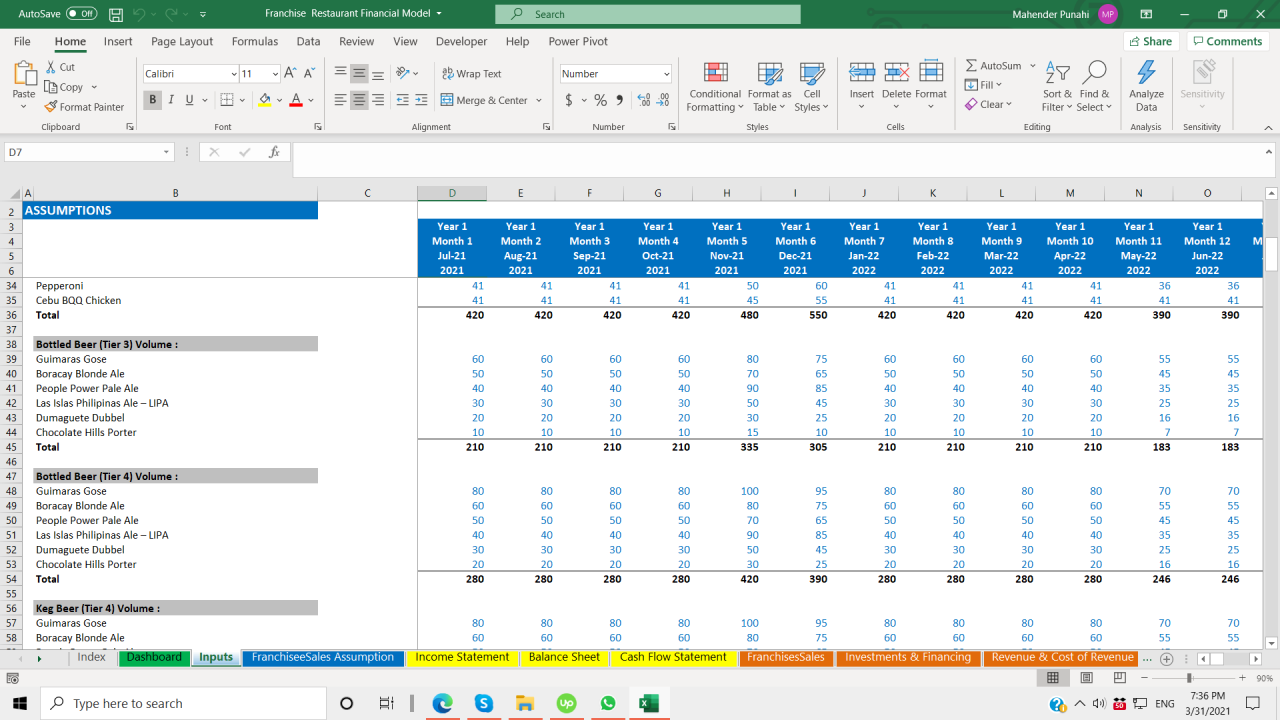Switch to the Dashboard sheet tab
The height and width of the screenshot is (720, 1280).
pyautogui.click(x=154, y=658)
